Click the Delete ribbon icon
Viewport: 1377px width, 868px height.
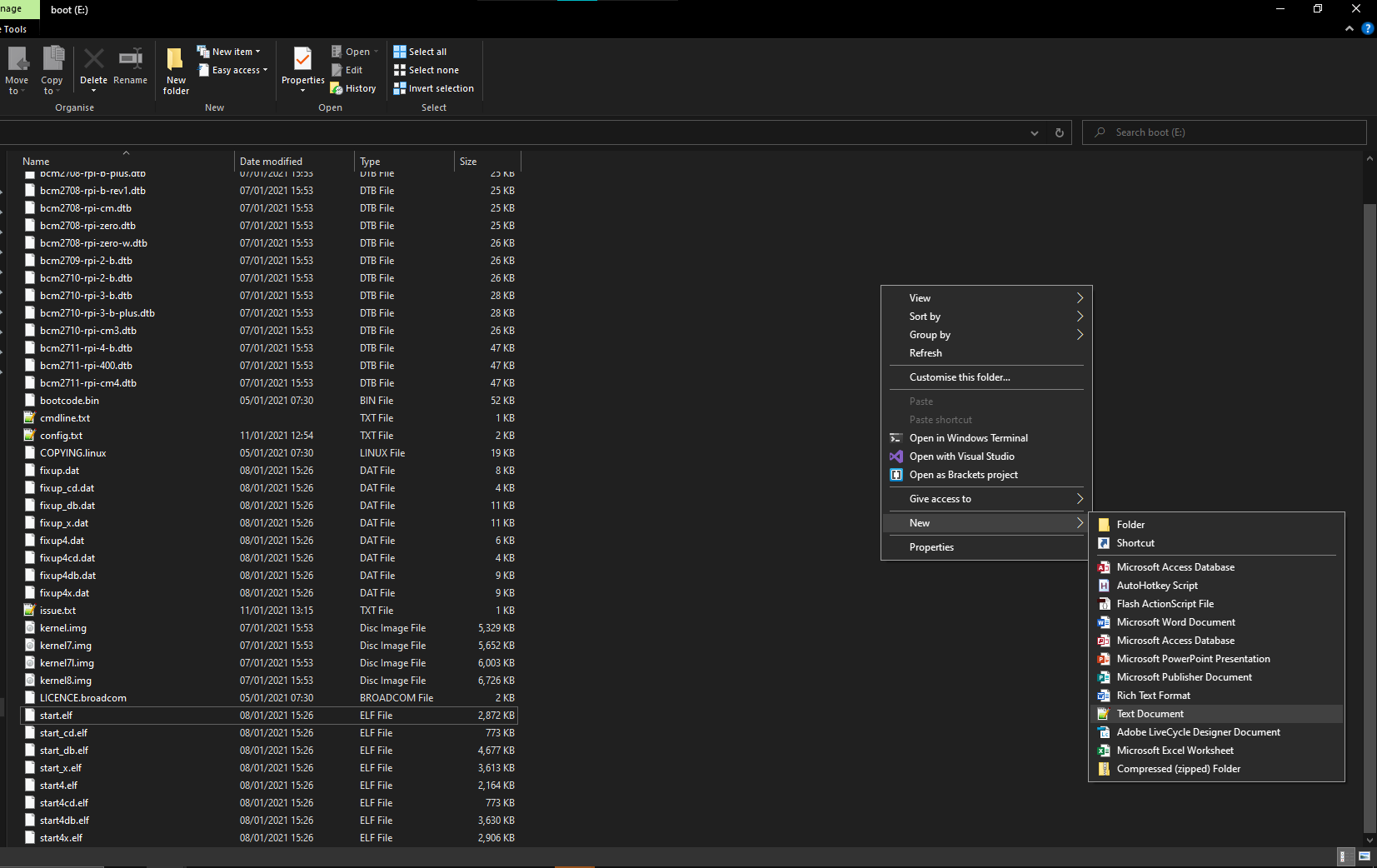tap(93, 70)
